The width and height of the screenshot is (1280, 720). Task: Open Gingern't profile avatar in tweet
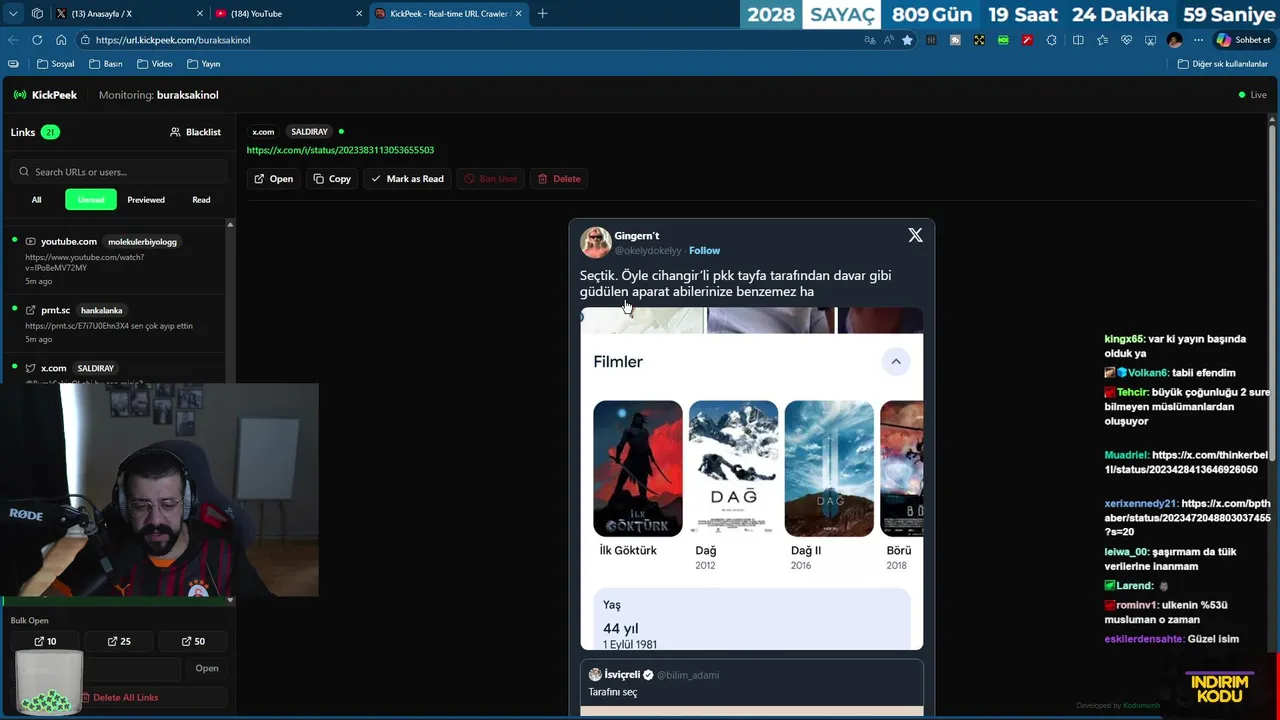(596, 242)
